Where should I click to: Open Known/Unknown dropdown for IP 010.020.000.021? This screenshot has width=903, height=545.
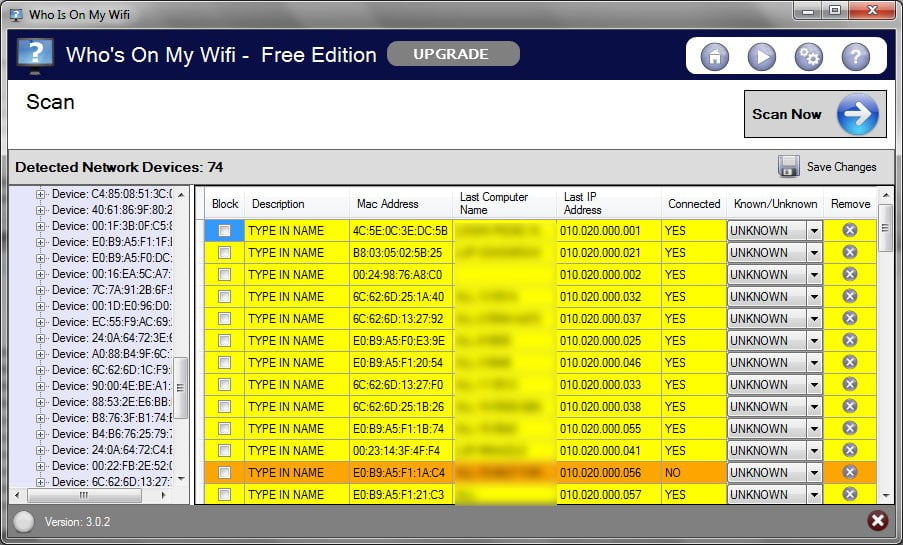click(x=814, y=253)
